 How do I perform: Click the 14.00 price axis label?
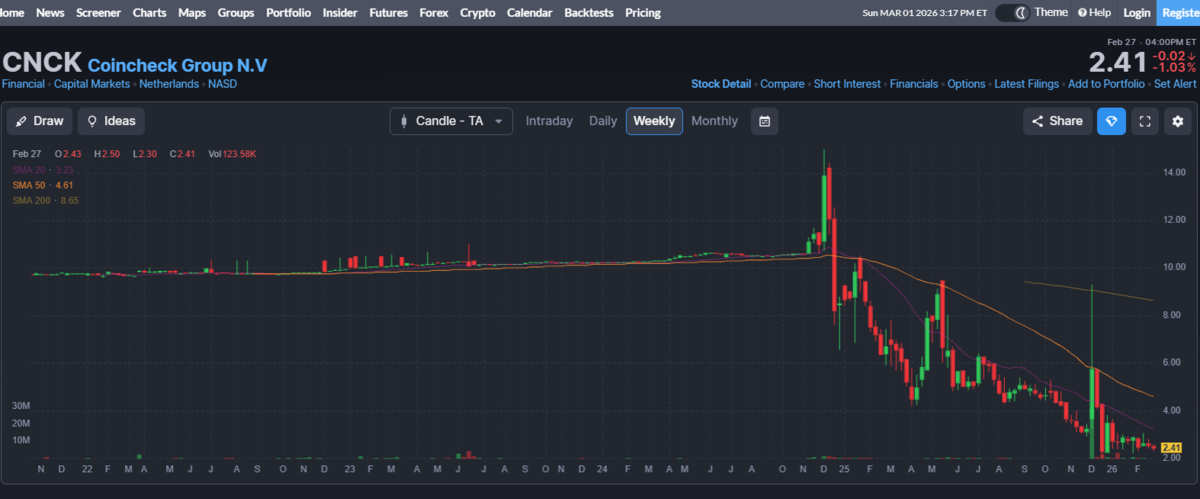point(1173,172)
